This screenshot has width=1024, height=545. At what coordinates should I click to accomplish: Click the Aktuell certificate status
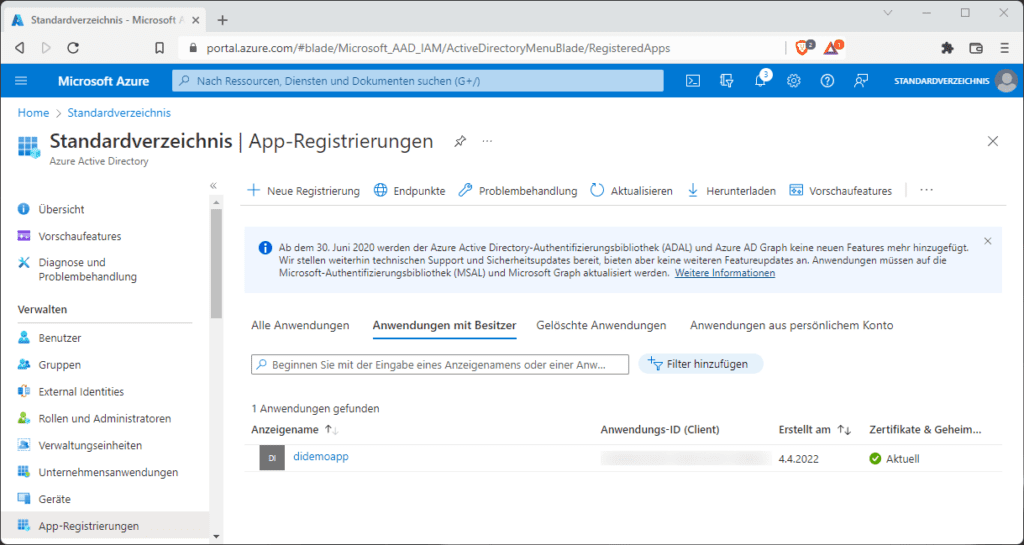(895, 459)
